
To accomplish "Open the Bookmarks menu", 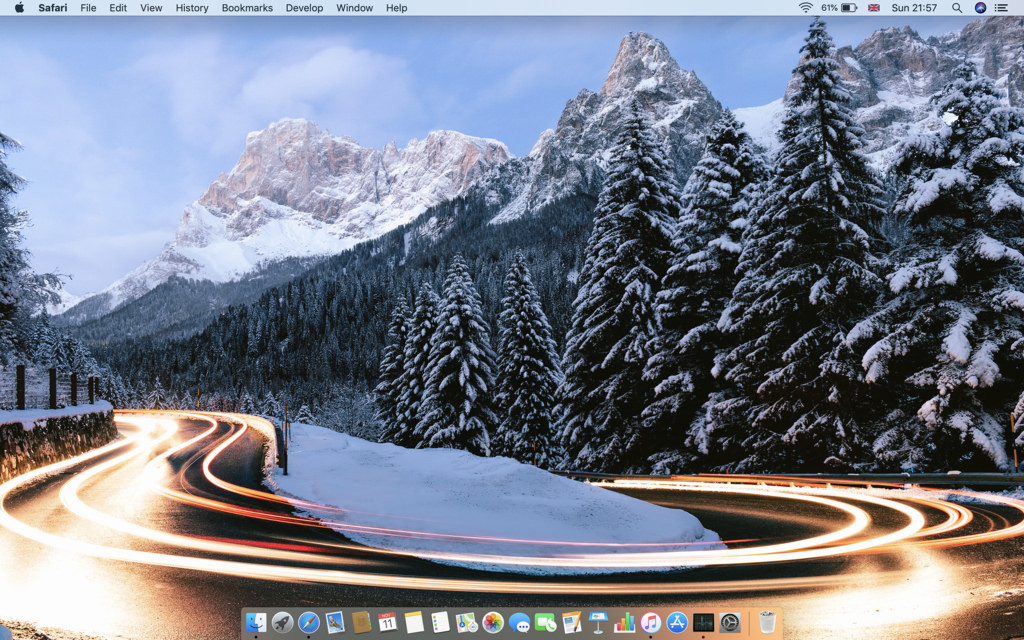I will [247, 8].
